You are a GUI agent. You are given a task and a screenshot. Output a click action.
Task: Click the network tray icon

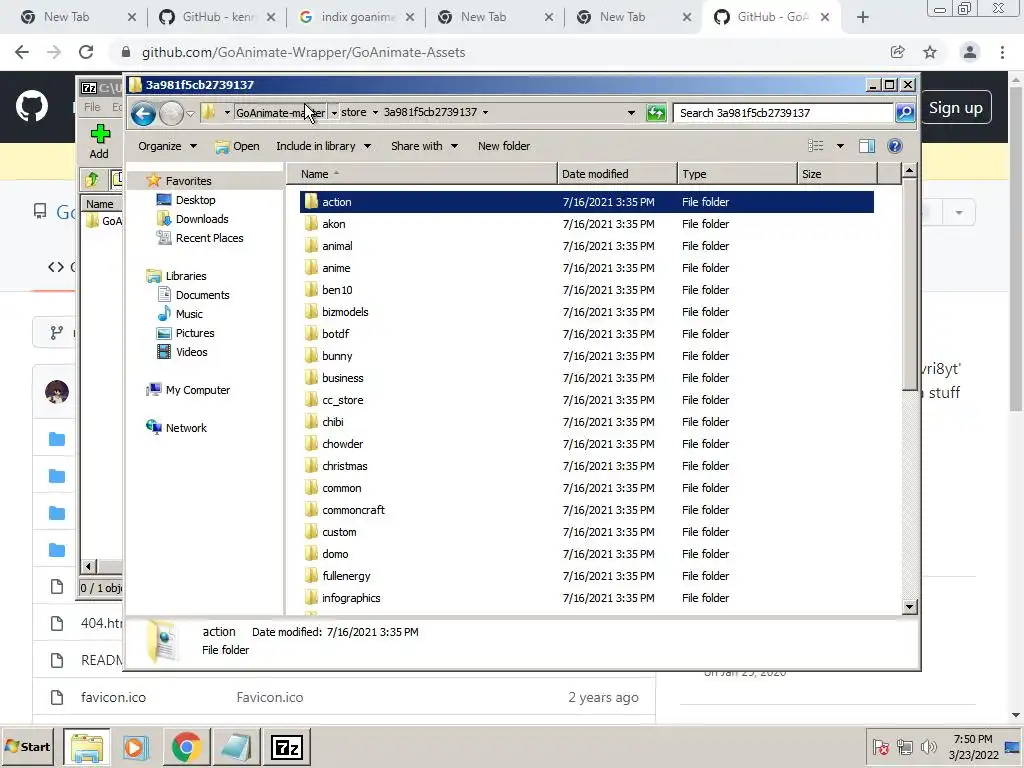[904, 746]
